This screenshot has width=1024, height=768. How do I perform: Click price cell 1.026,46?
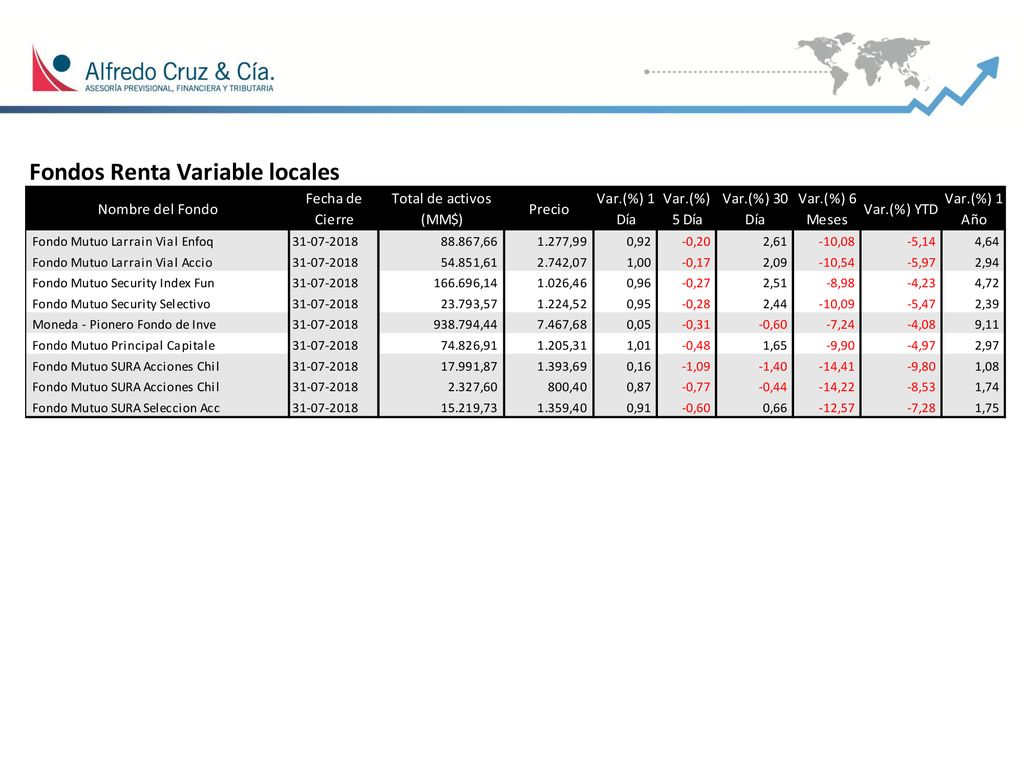coord(562,283)
